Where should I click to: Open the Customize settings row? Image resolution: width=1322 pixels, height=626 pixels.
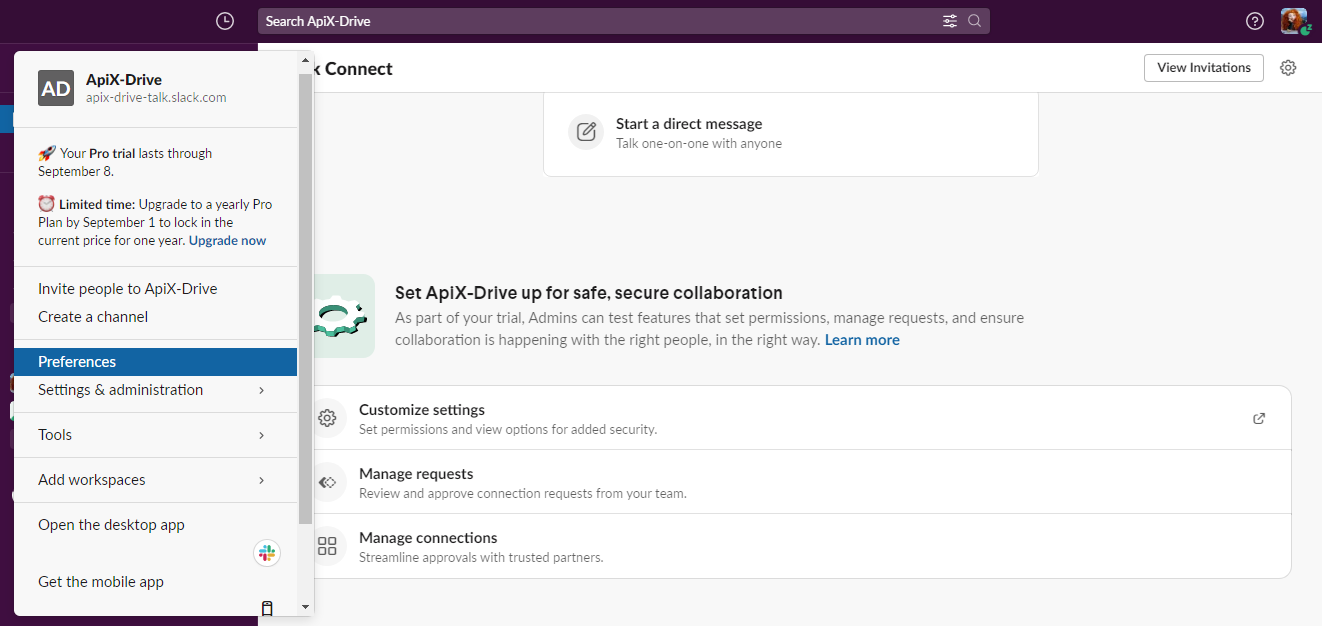[x=801, y=418]
